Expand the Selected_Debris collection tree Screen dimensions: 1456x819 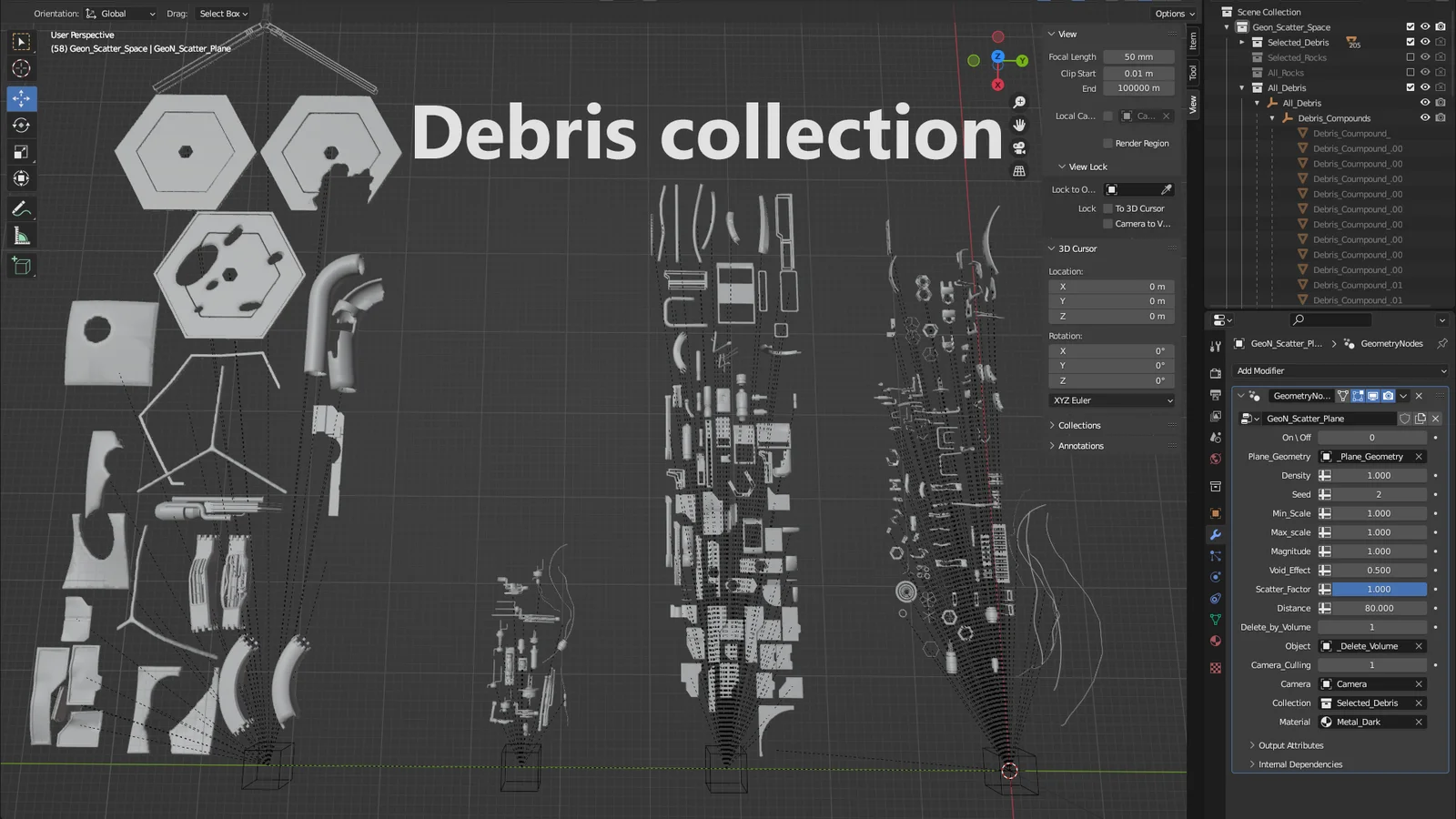1241,43
